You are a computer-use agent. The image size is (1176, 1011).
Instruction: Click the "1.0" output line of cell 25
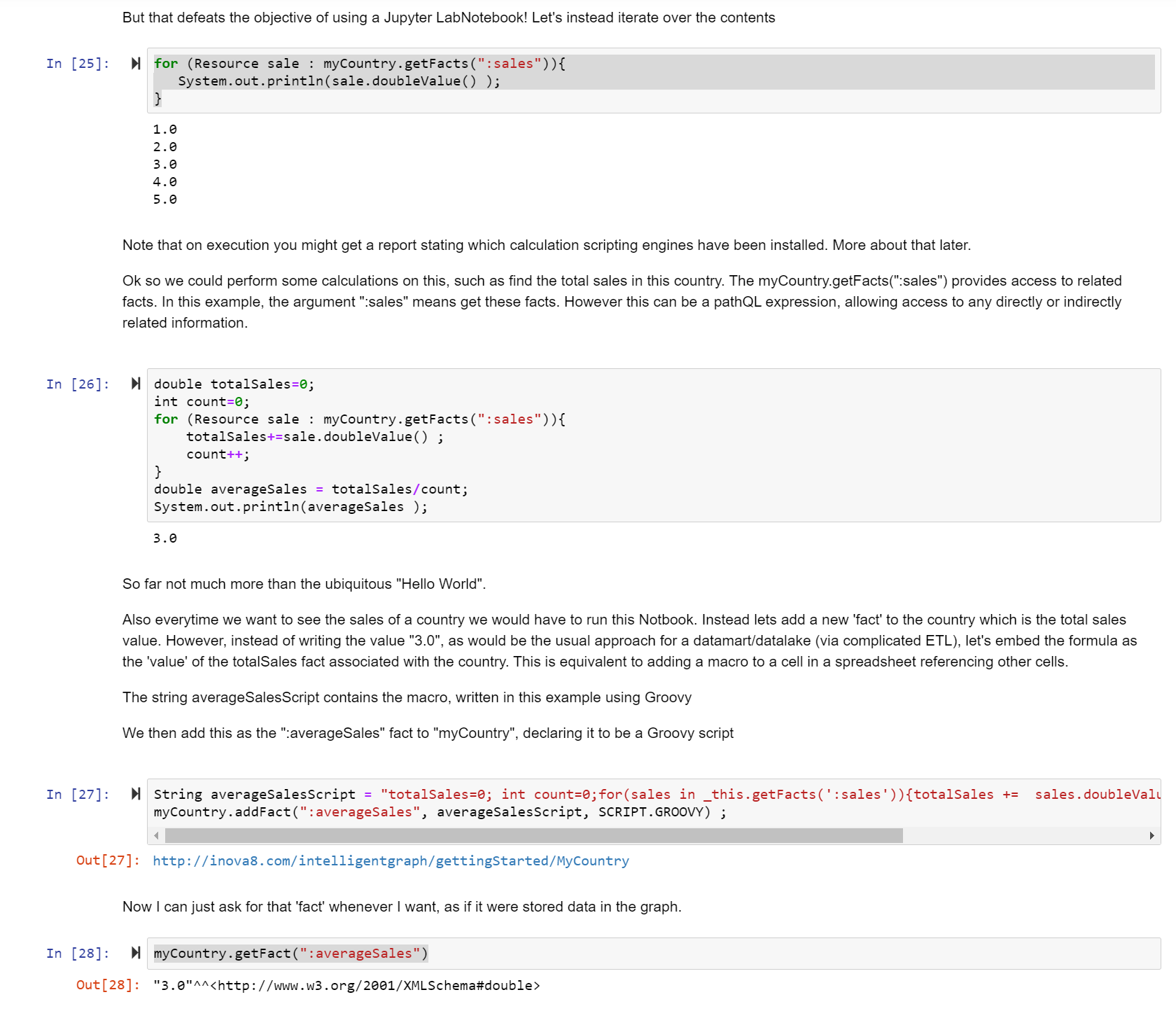point(165,130)
